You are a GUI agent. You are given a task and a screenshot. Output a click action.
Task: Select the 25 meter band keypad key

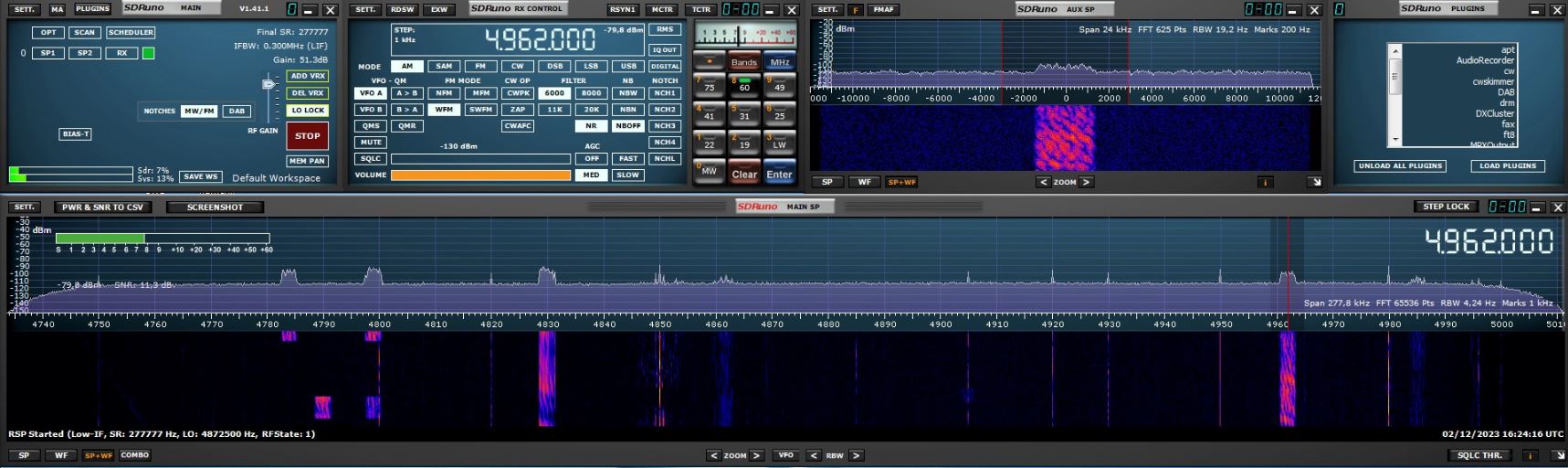click(779, 114)
